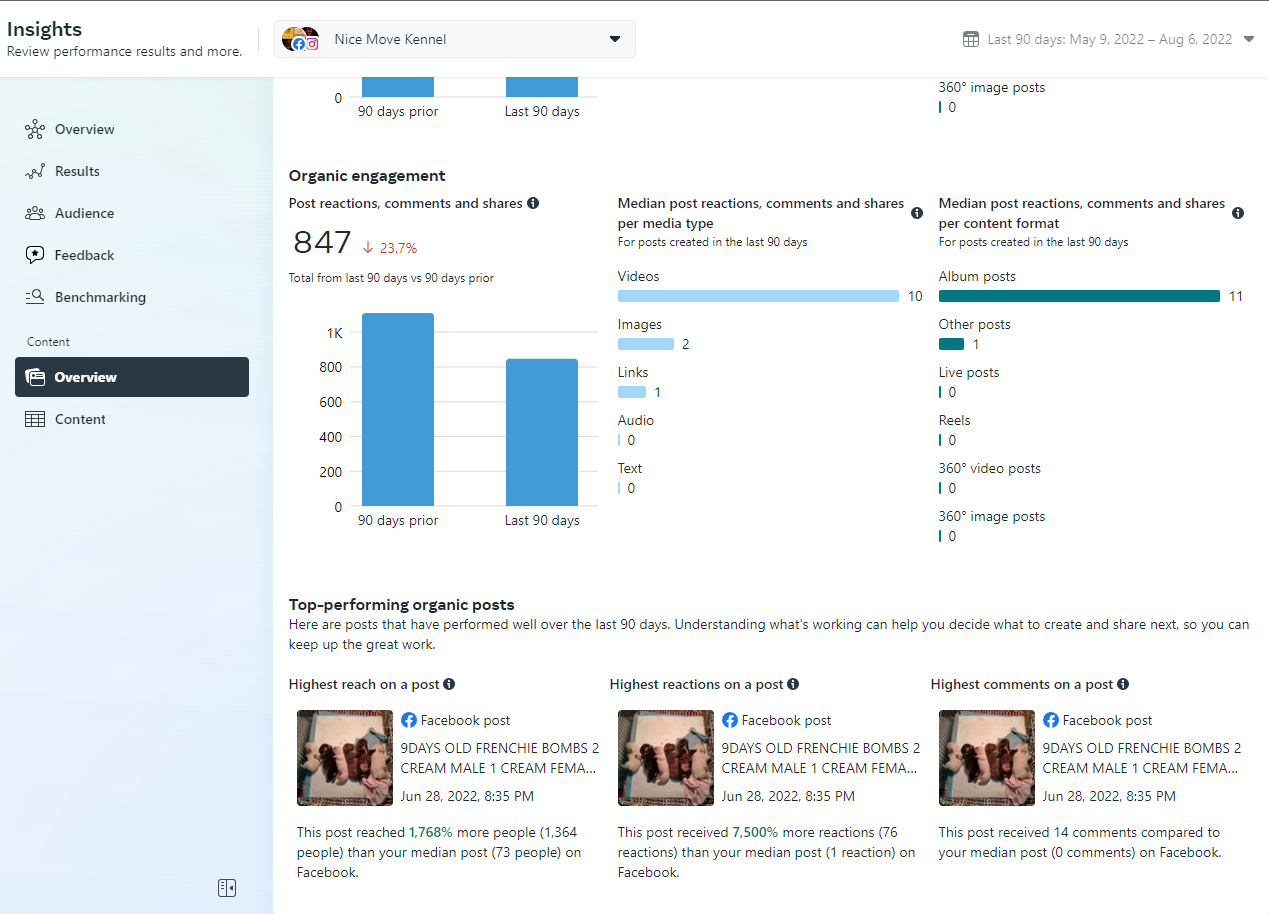Screen dimensions: 1269x914
Task: Click the Videos bar showing 10
Action: (x=758, y=296)
